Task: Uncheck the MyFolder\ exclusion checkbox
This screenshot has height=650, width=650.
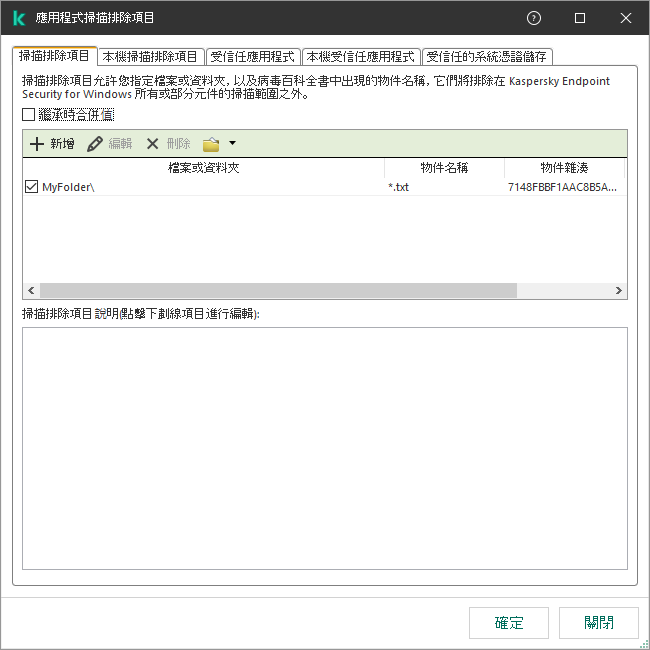Action: coord(32,187)
